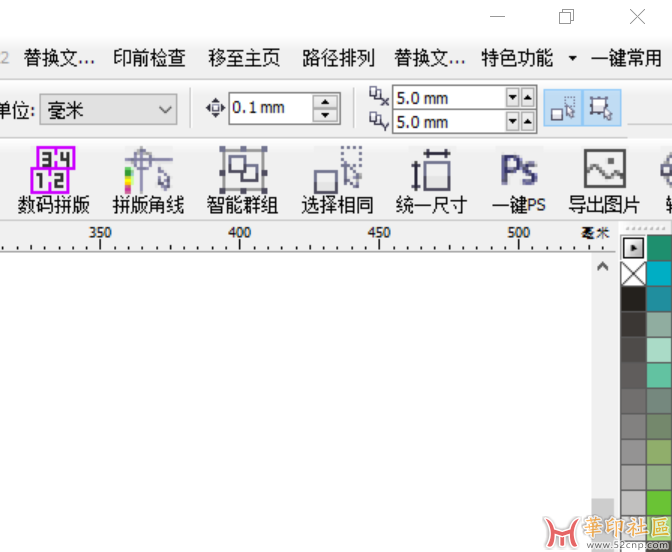Click the X duplicate distance 5.0 mm field
This screenshot has width=672, height=552.
pos(449,98)
